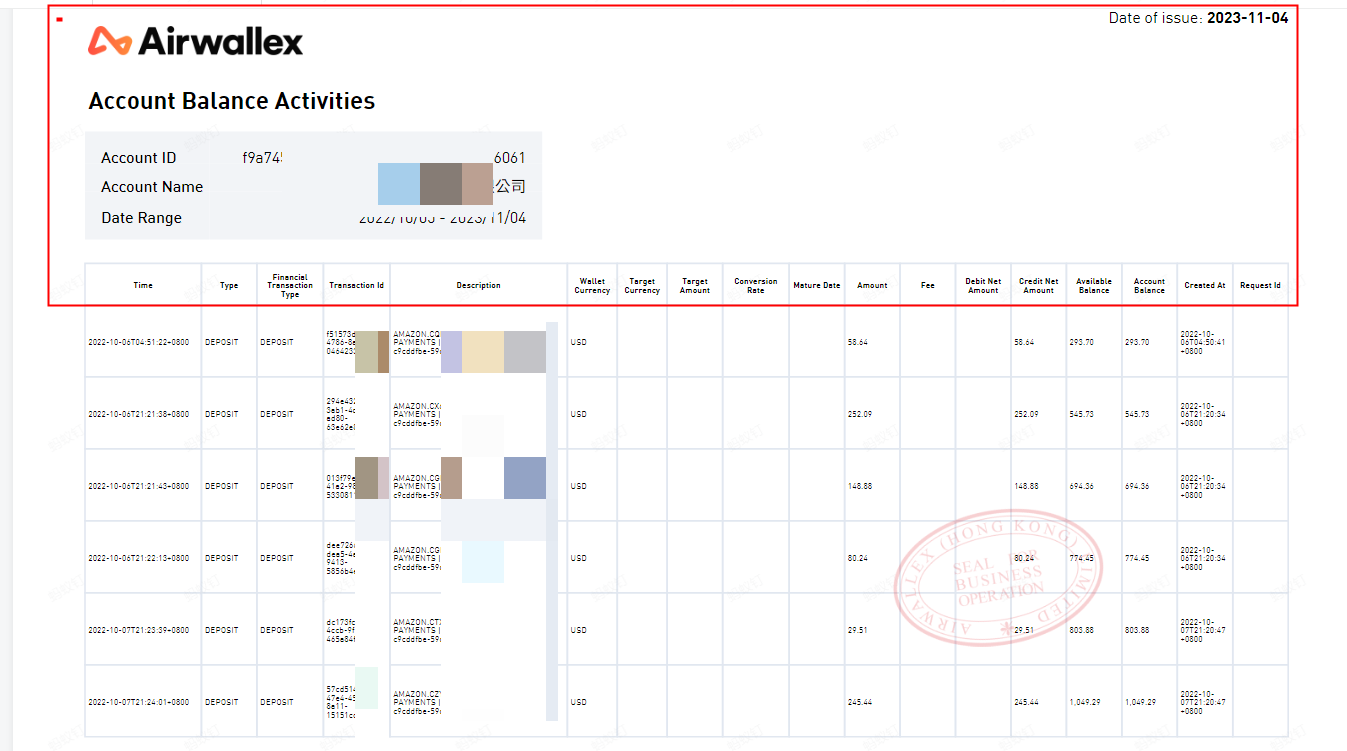Click the Date Range label
1347x751 pixels.
coord(141,218)
